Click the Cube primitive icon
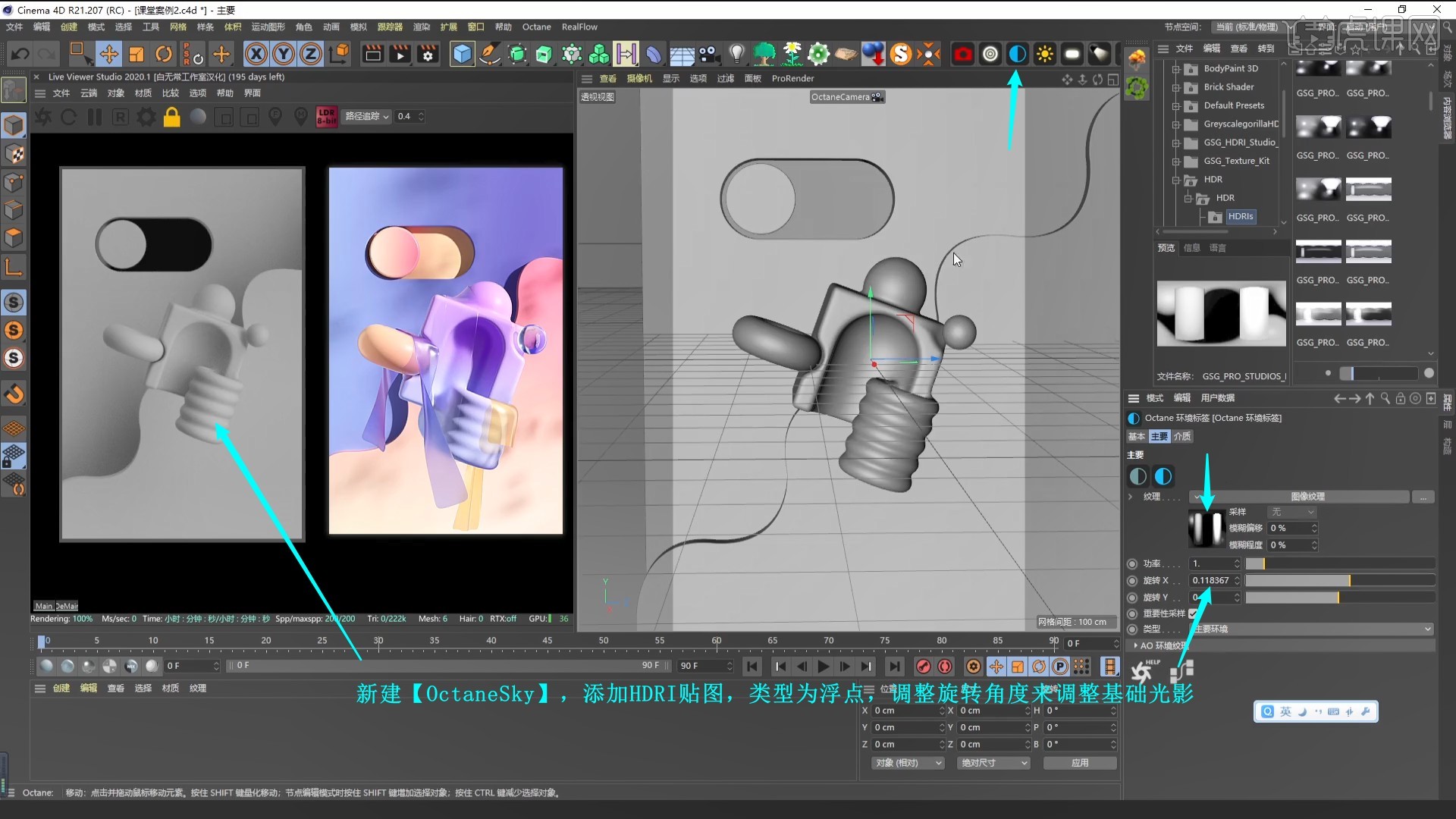Screen dimensions: 1456x819 461,54
